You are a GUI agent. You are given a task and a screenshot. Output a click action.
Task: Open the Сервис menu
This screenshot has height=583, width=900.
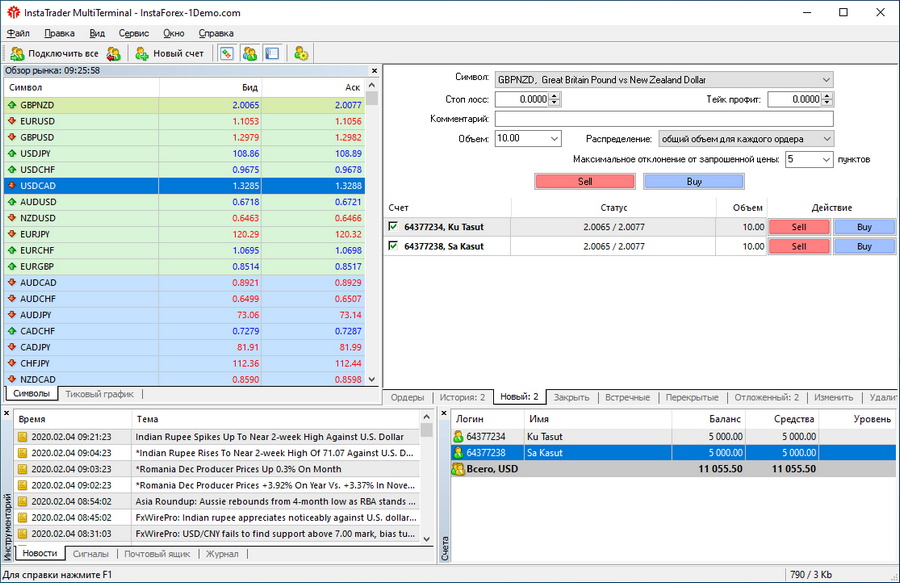tap(133, 33)
